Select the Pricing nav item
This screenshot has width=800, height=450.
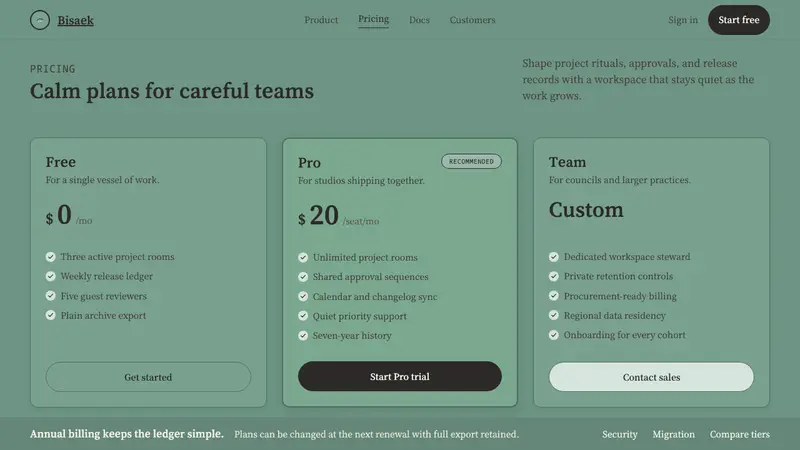pyautogui.click(x=373, y=19)
